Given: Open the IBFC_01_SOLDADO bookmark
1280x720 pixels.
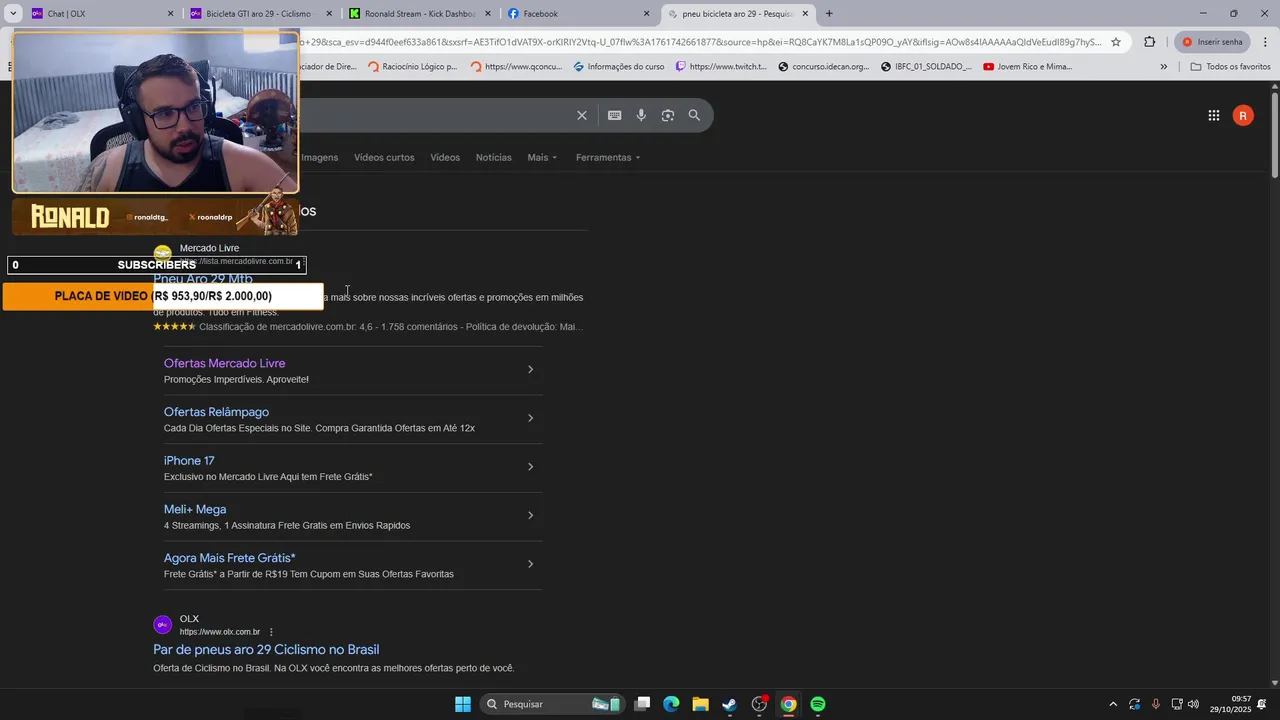Looking at the screenshot, I should pyautogui.click(x=926, y=67).
